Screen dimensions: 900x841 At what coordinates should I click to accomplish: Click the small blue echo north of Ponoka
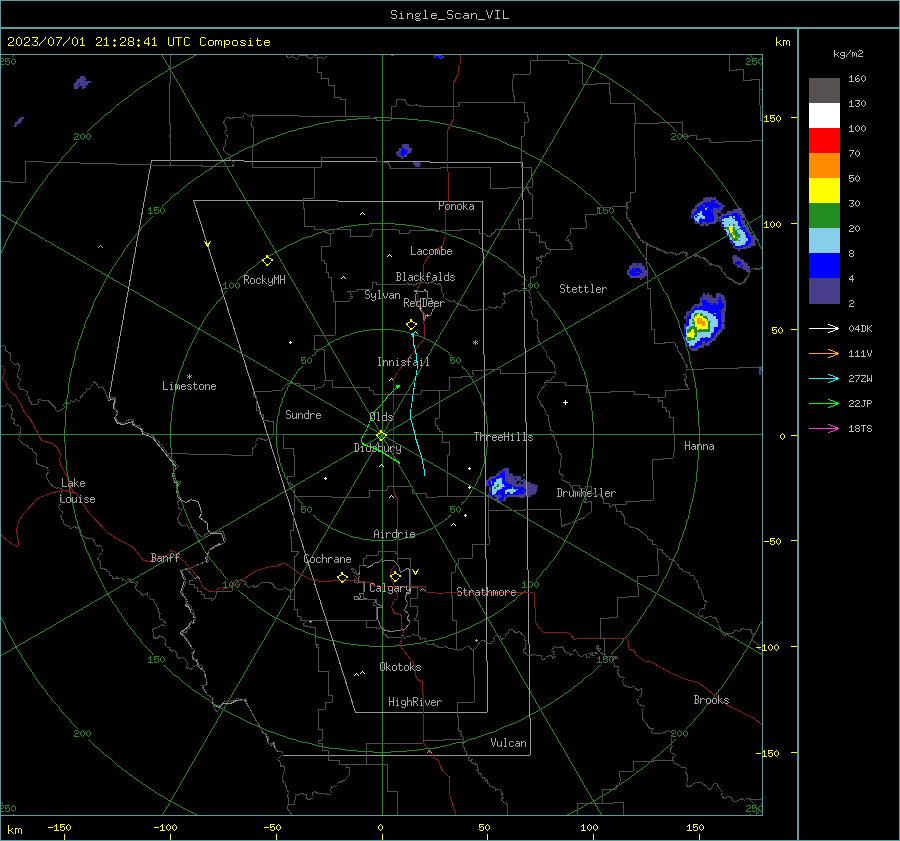point(404,152)
